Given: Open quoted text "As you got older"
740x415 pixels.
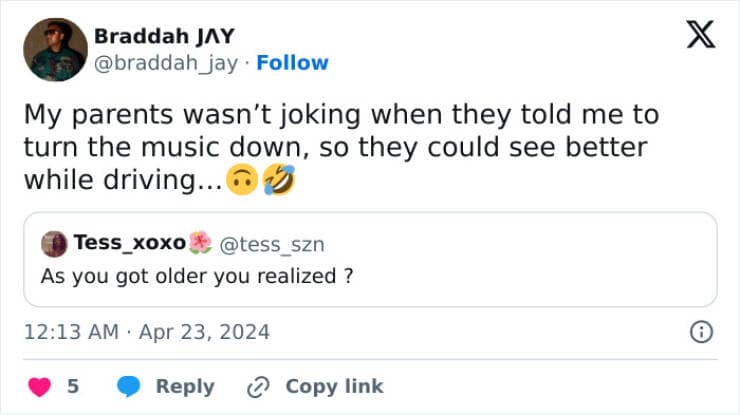Looking at the screenshot, I should click(x=196, y=276).
